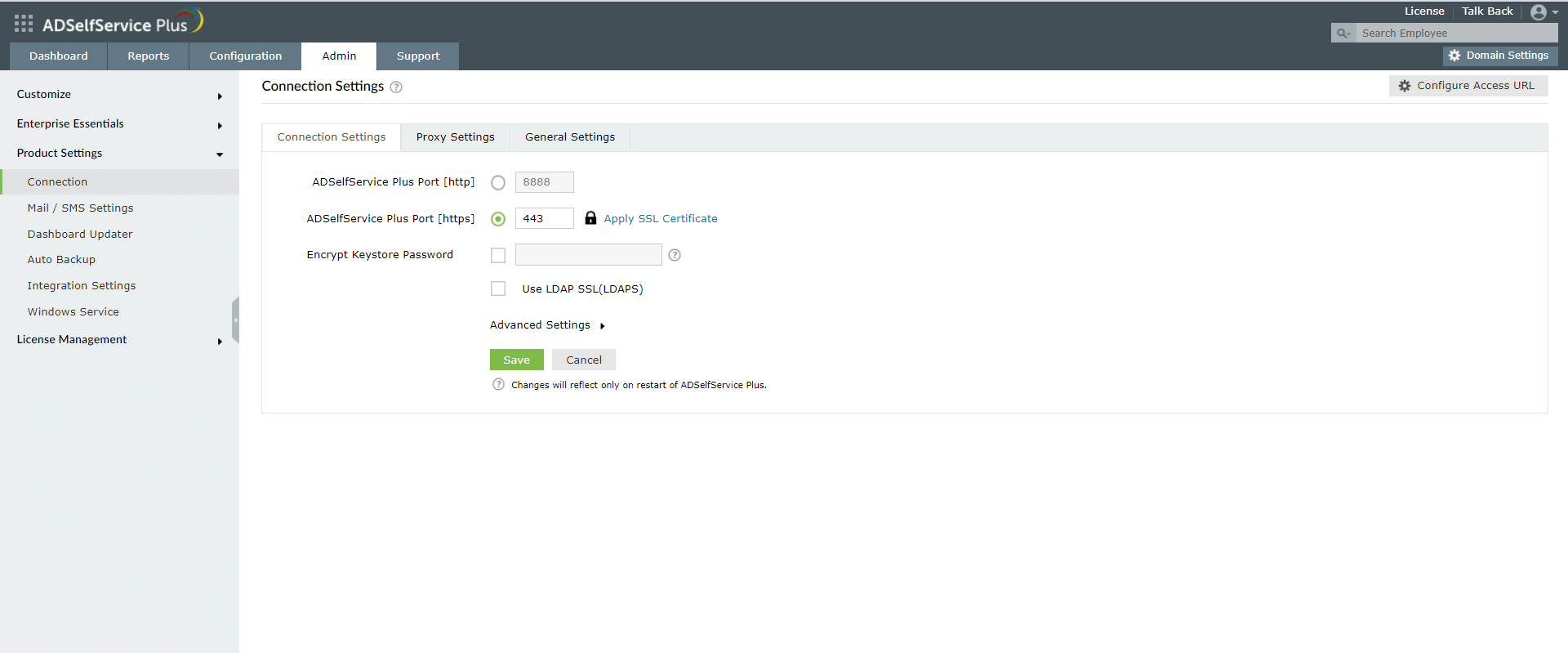Select the Connection Settings sub-tab
Image resolution: width=1568 pixels, height=653 pixels.
332,137
